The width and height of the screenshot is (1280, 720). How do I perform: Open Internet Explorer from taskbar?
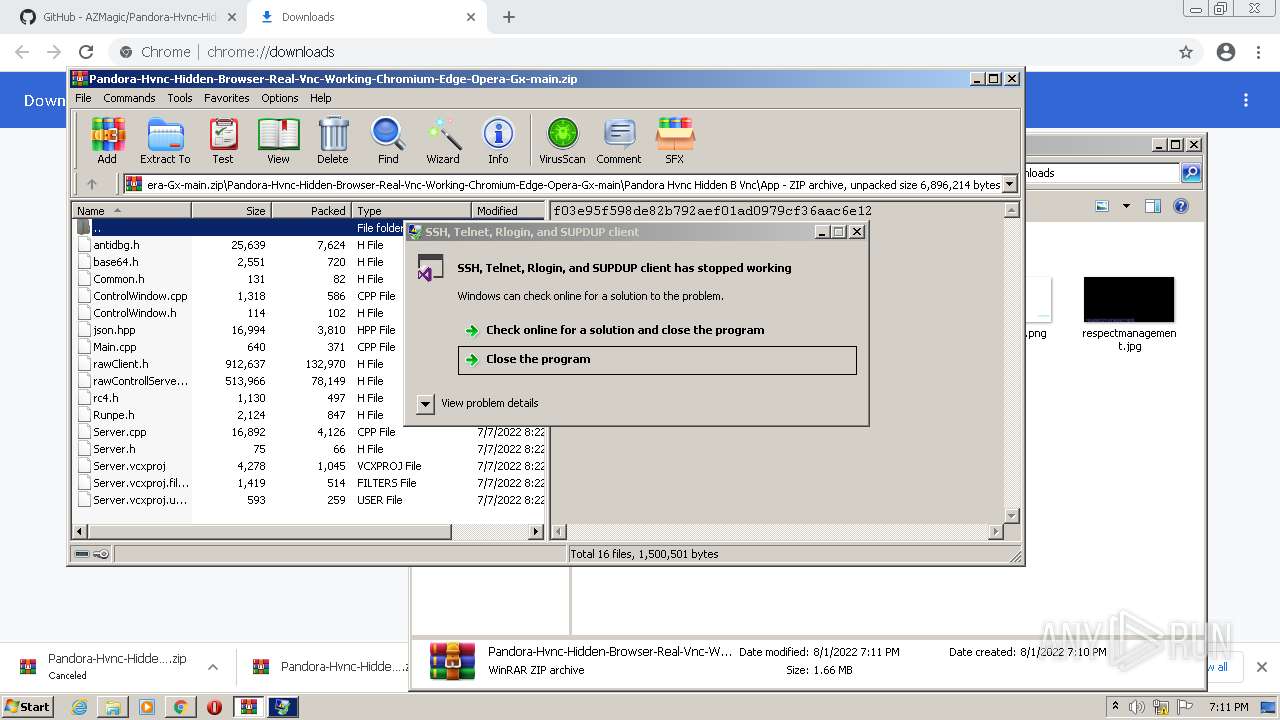[79, 707]
